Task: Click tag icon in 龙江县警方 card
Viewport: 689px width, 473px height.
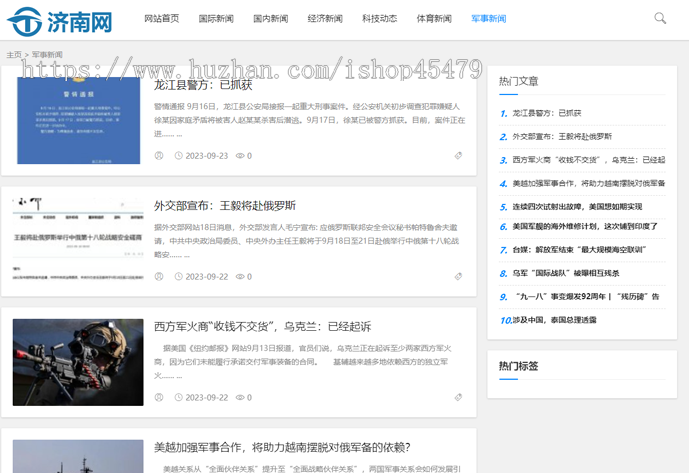Action: click(458, 156)
